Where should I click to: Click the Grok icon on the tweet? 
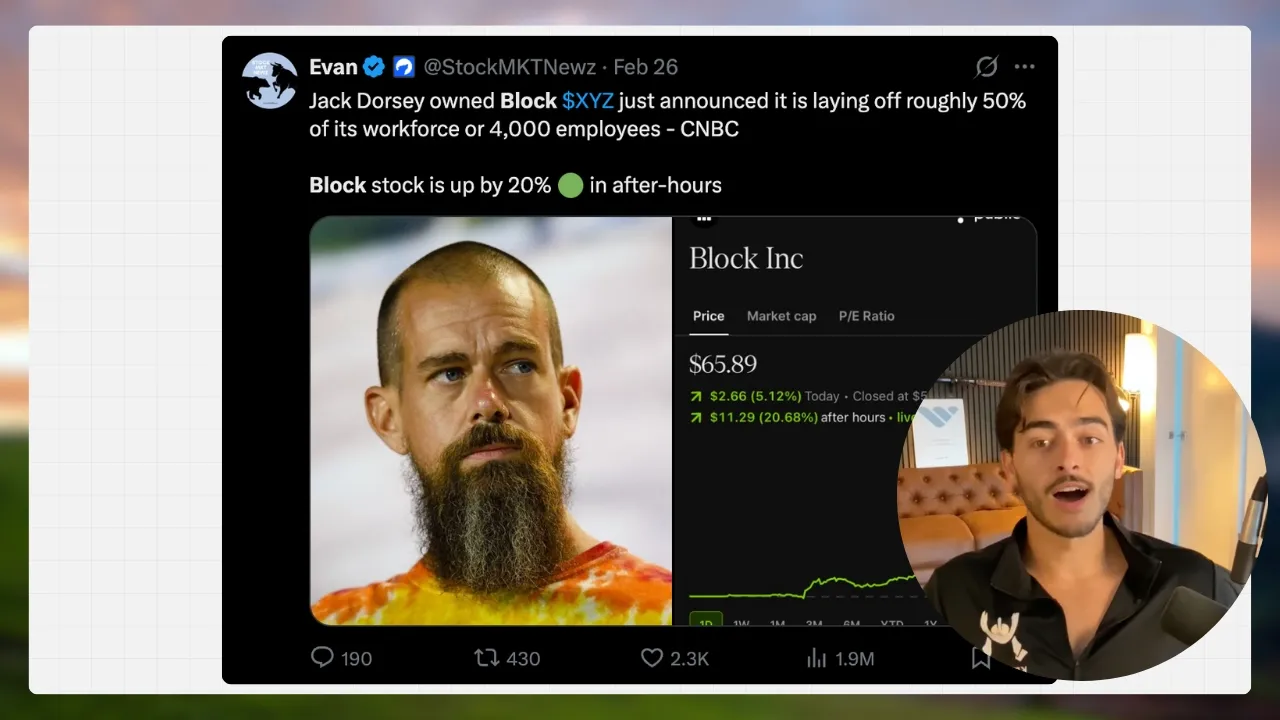point(986,67)
